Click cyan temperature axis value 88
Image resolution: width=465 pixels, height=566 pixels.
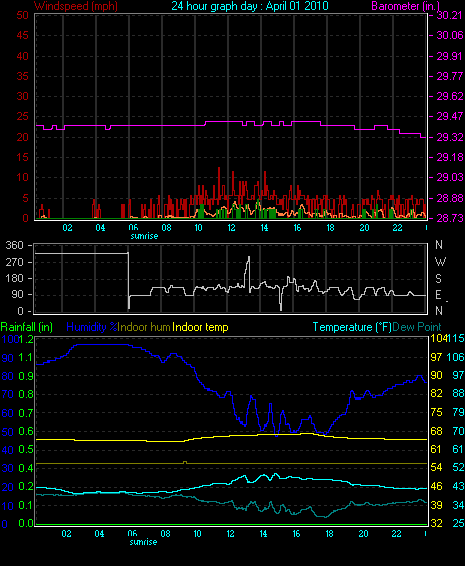click(x=458, y=393)
